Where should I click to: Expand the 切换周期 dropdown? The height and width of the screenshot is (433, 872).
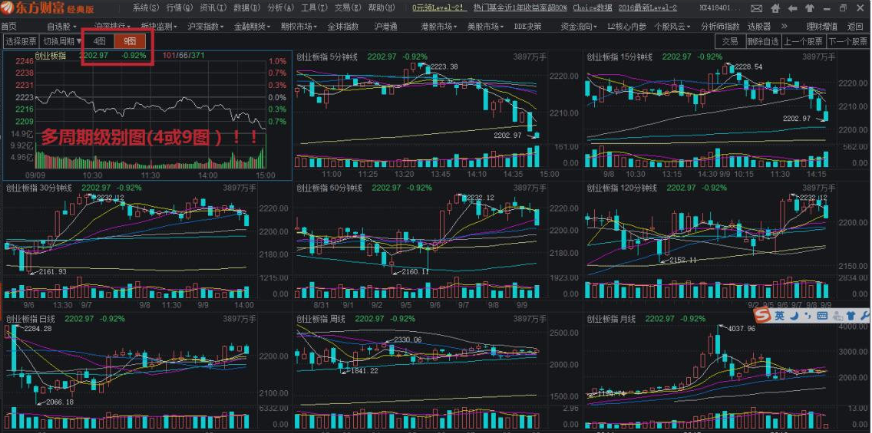(61, 41)
